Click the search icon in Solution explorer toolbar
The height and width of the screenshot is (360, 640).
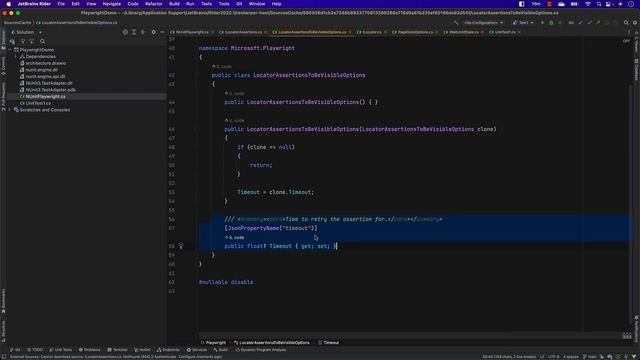click(42, 41)
